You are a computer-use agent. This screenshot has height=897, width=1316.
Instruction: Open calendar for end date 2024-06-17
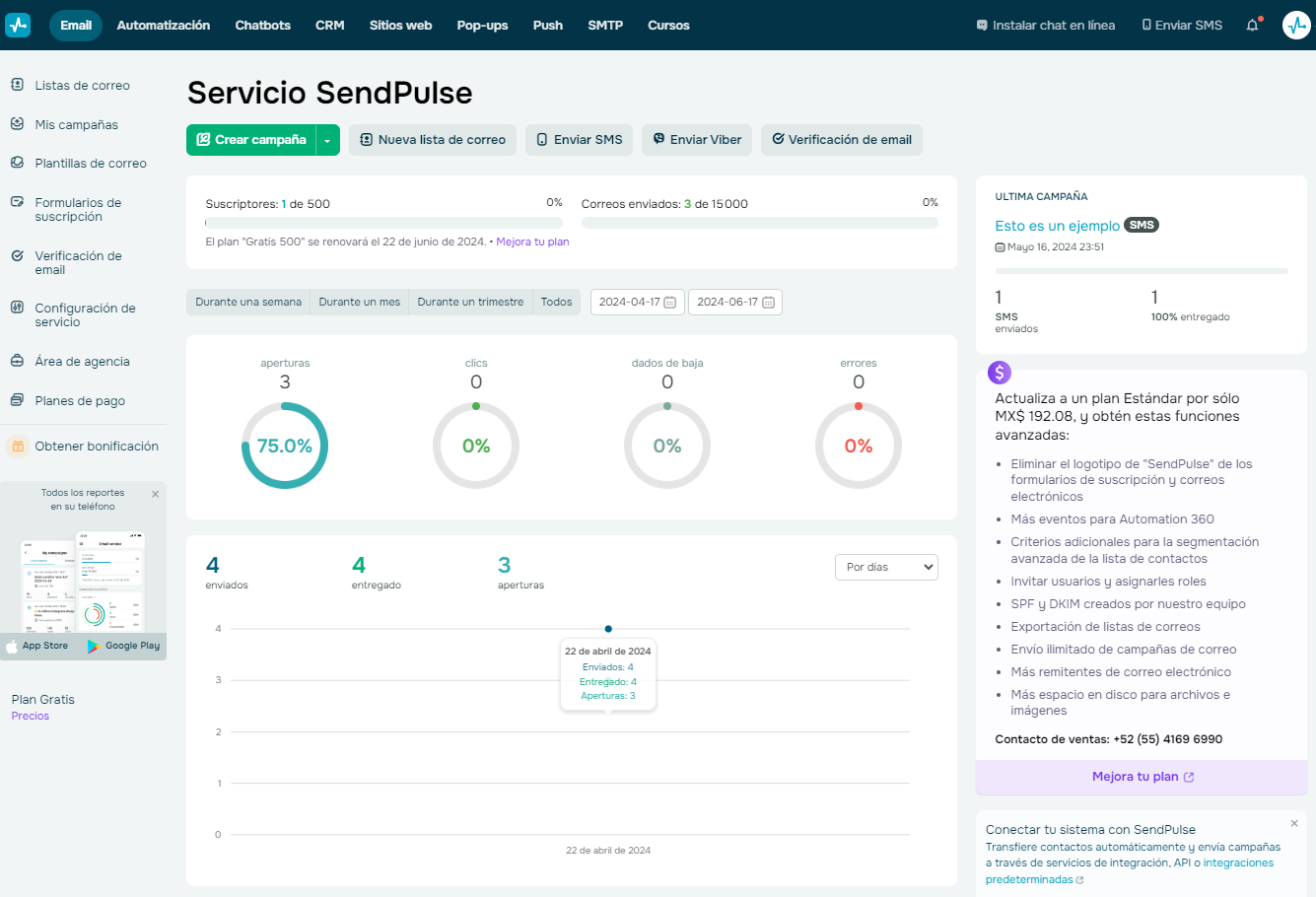point(768,303)
